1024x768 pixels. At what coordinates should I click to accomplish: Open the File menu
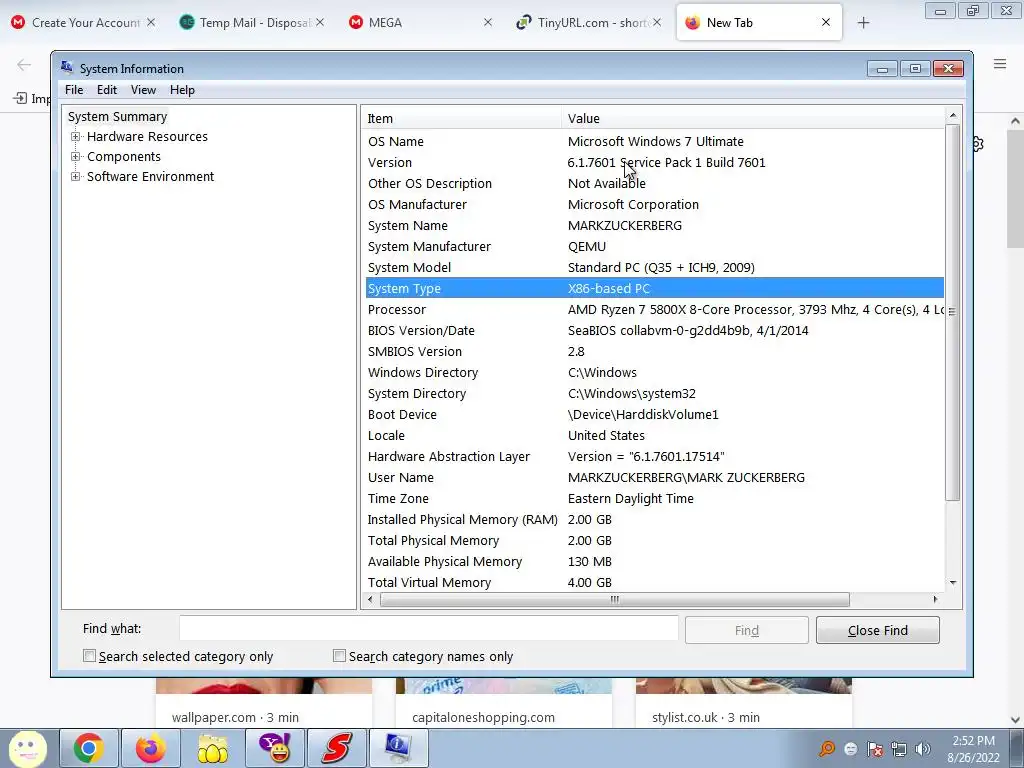(x=74, y=90)
